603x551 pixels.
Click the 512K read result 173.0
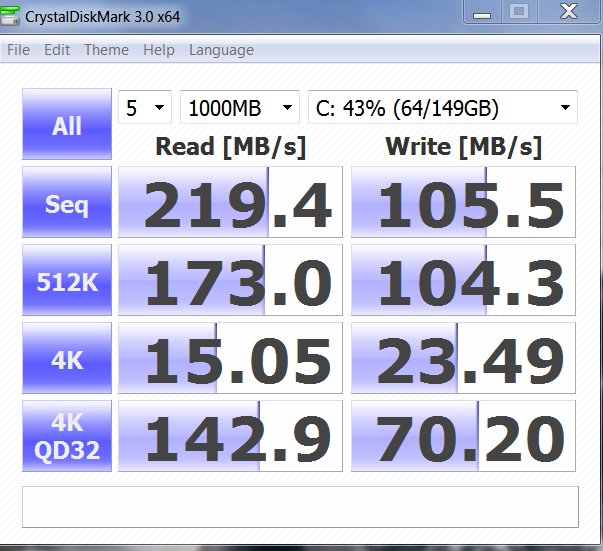coord(230,280)
